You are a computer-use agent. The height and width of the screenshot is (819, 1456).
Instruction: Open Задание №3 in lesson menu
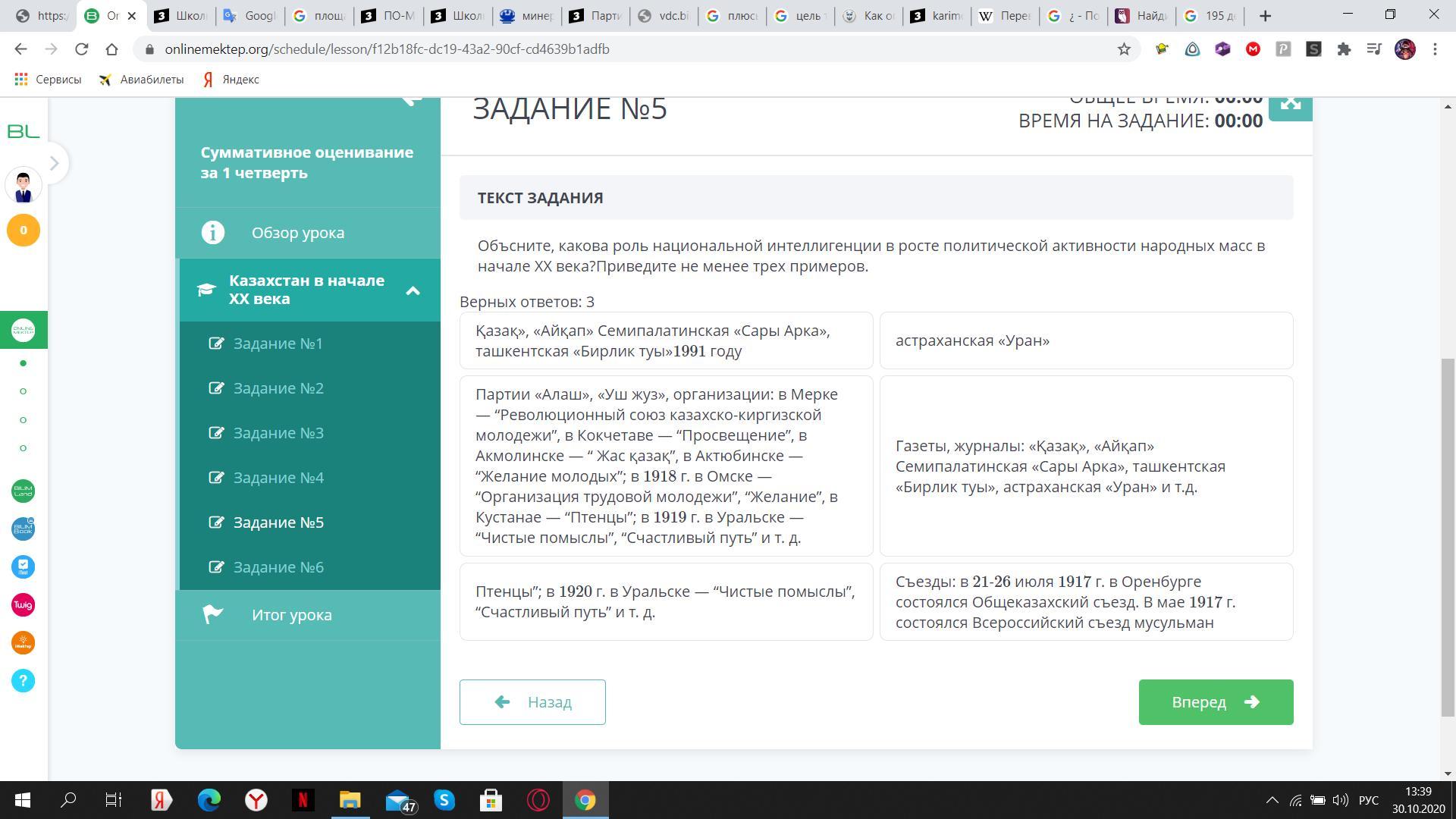click(x=278, y=433)
